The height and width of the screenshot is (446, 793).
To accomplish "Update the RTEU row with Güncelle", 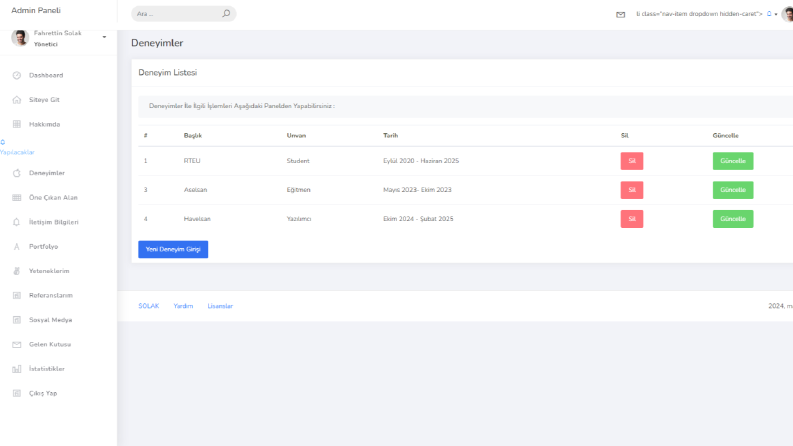I will 733,161.
